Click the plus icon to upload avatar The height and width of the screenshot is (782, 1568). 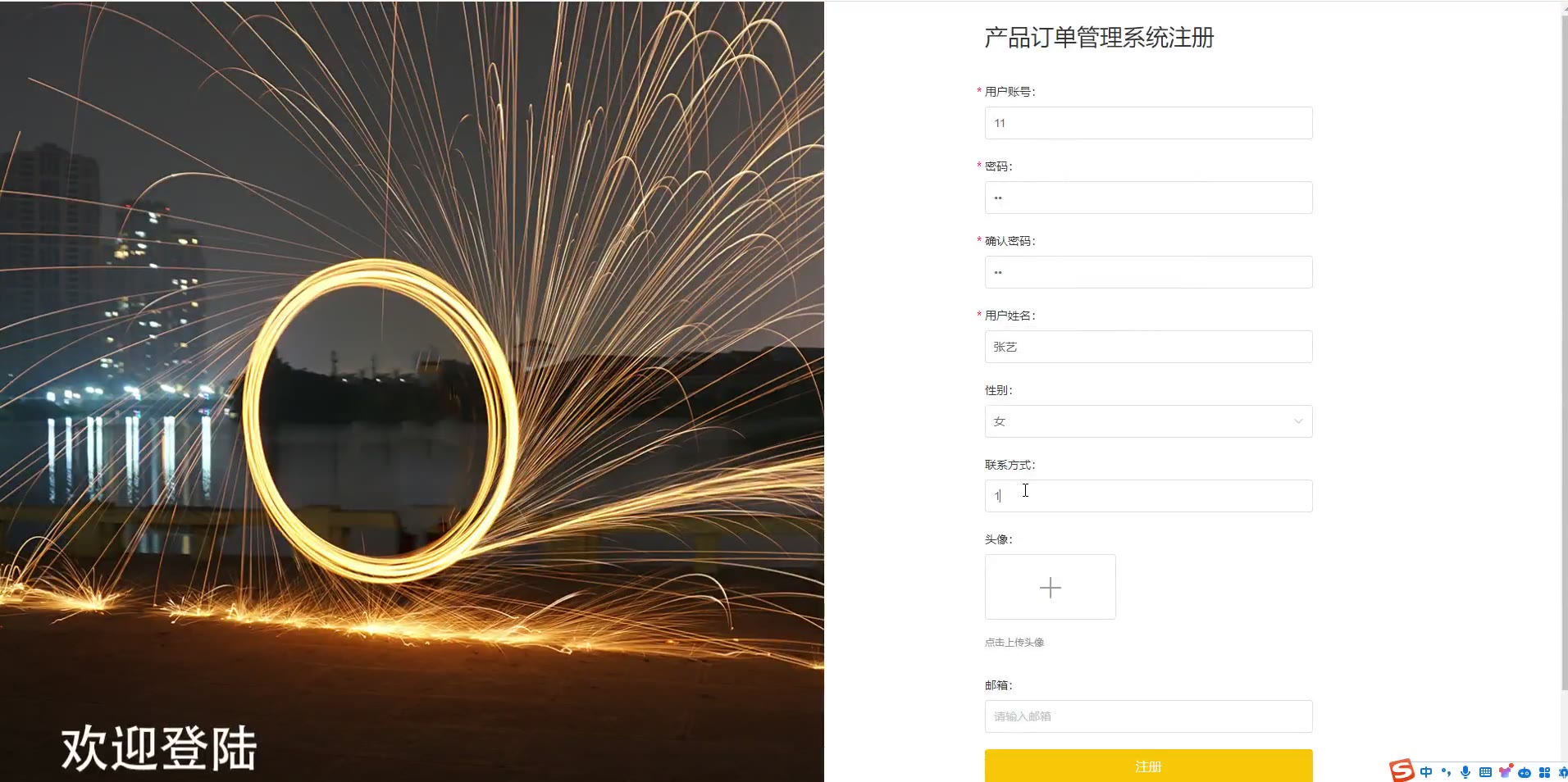(1050, 587)
